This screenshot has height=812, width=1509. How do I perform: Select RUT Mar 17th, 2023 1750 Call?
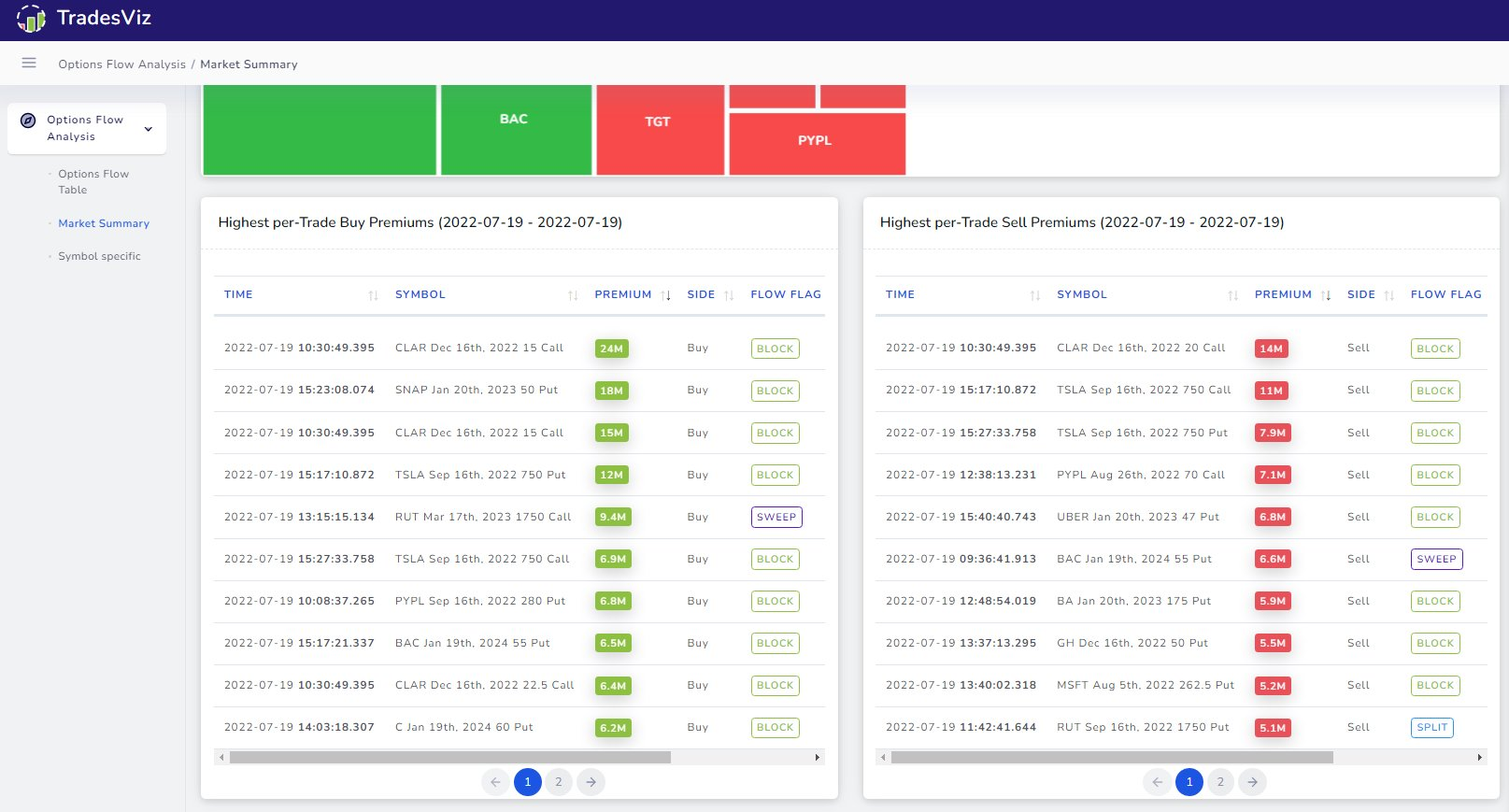[483, 517]
